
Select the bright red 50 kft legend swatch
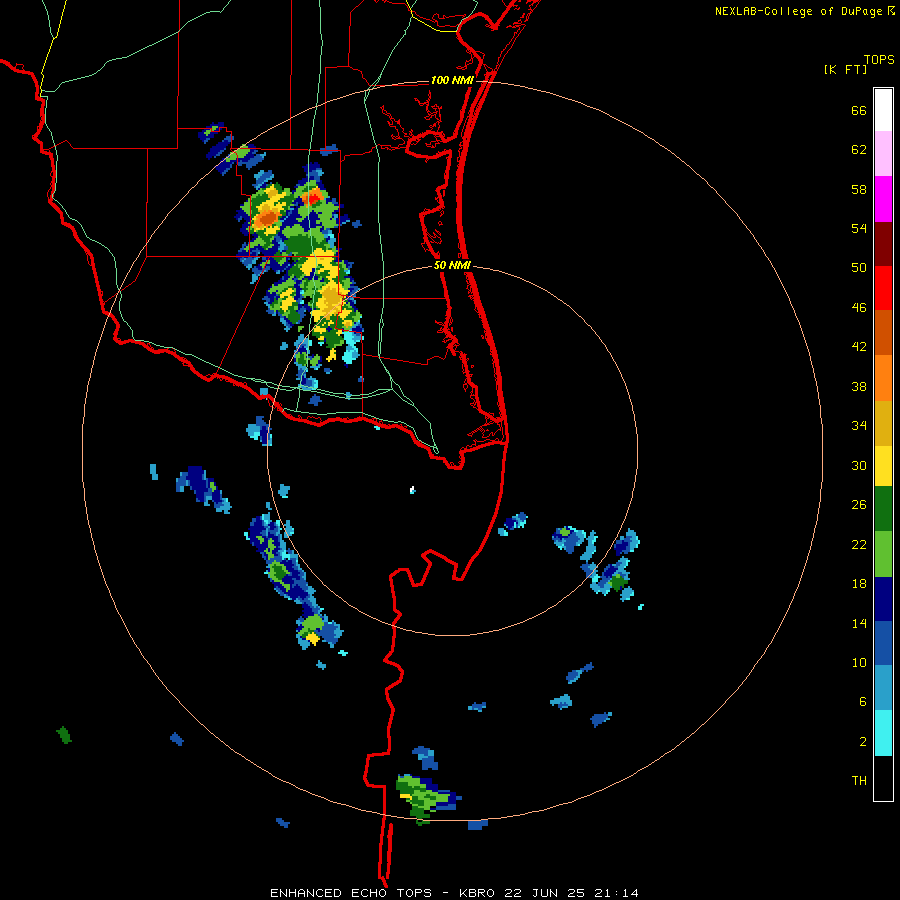coord(883,288)
